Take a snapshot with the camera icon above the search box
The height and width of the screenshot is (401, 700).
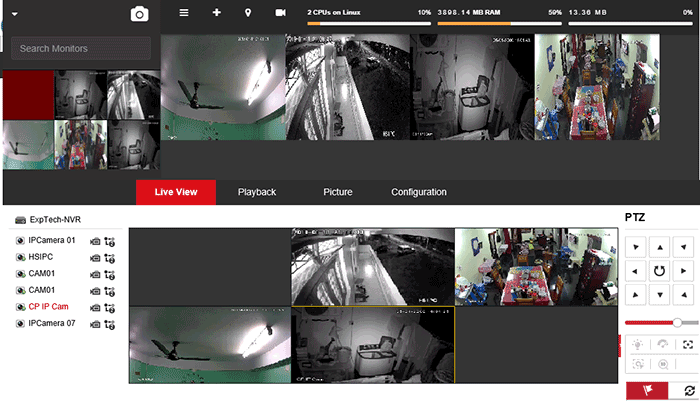(139, 14)
